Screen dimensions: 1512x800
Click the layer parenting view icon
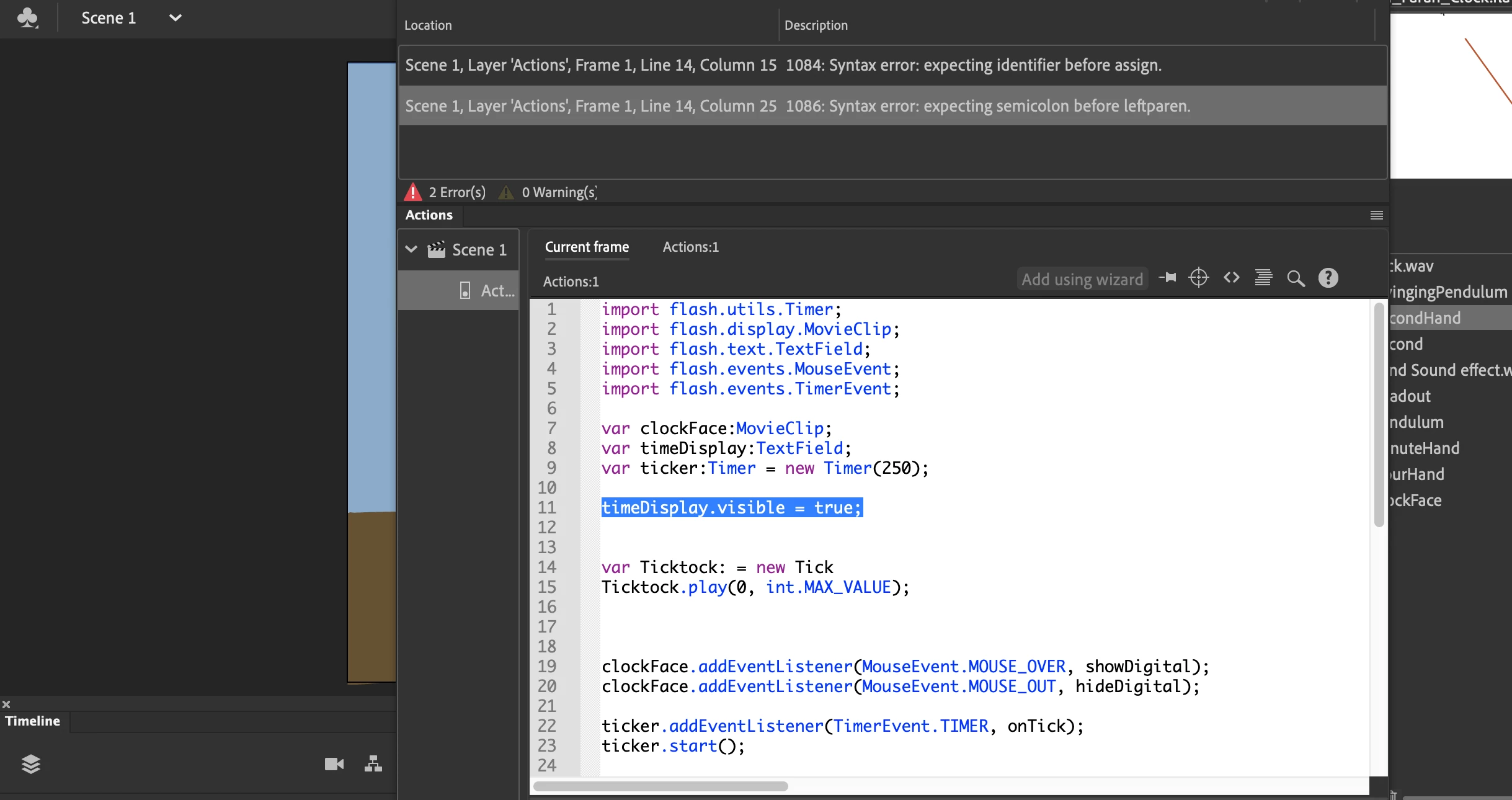tap(373, 764)
